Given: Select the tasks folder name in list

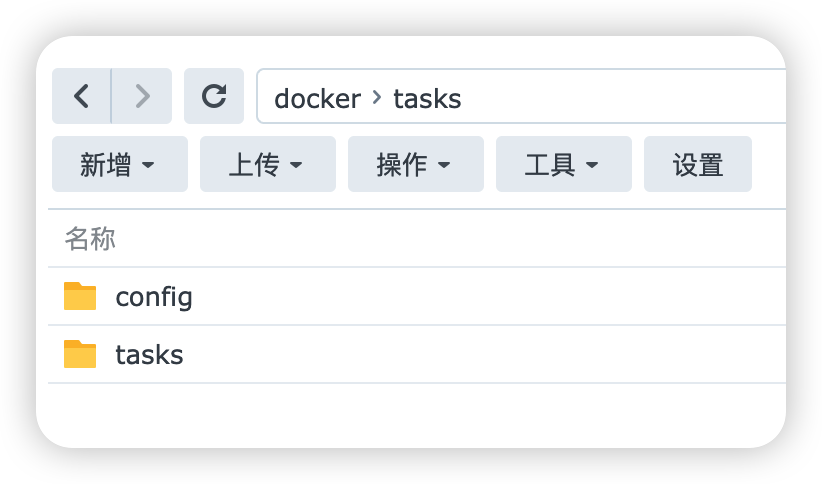Looking at the screenshot, I should click(149, 355).
